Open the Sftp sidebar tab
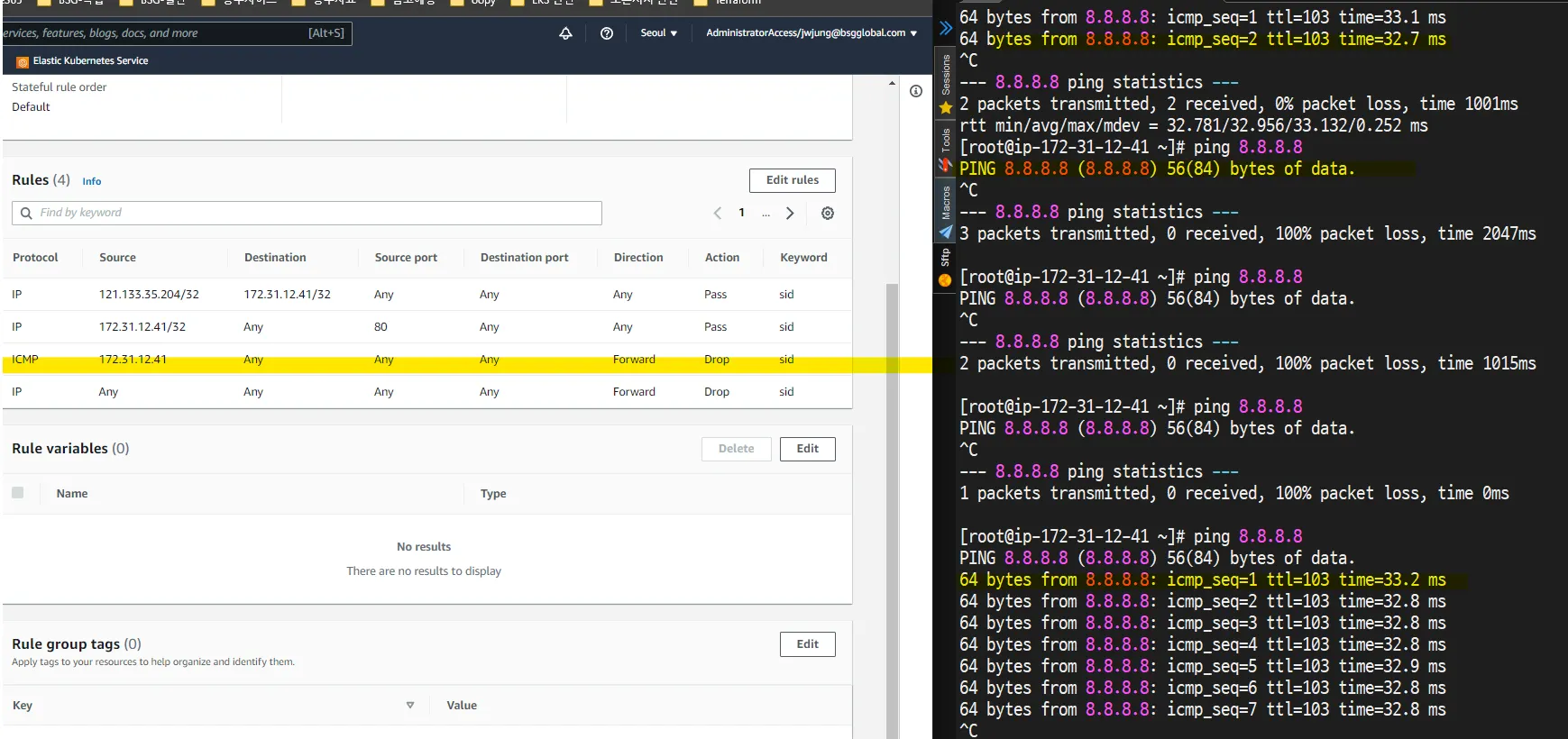The image size is (1568, 739). coord(946,259)
